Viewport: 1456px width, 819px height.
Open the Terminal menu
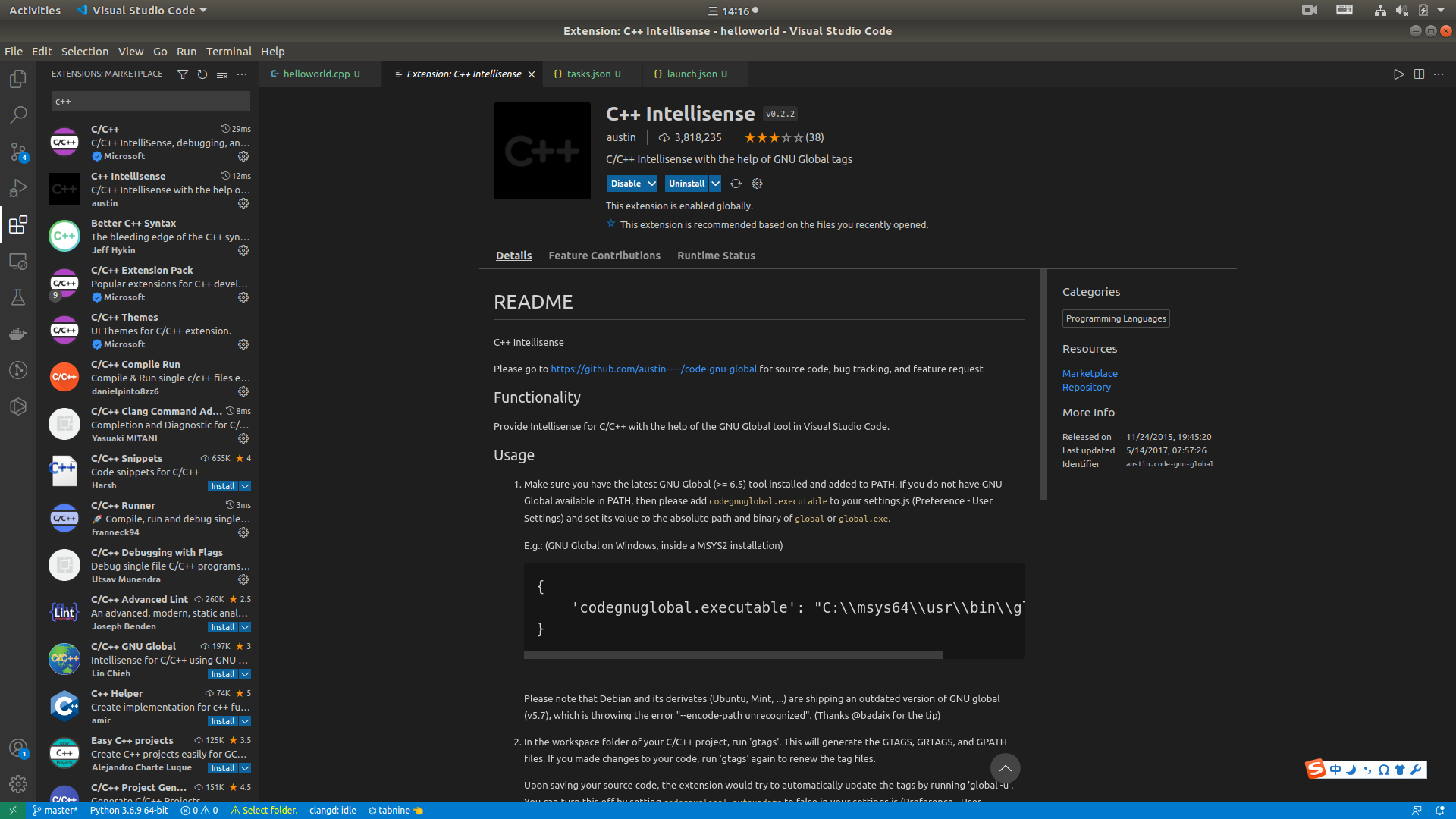coord(228,51)
